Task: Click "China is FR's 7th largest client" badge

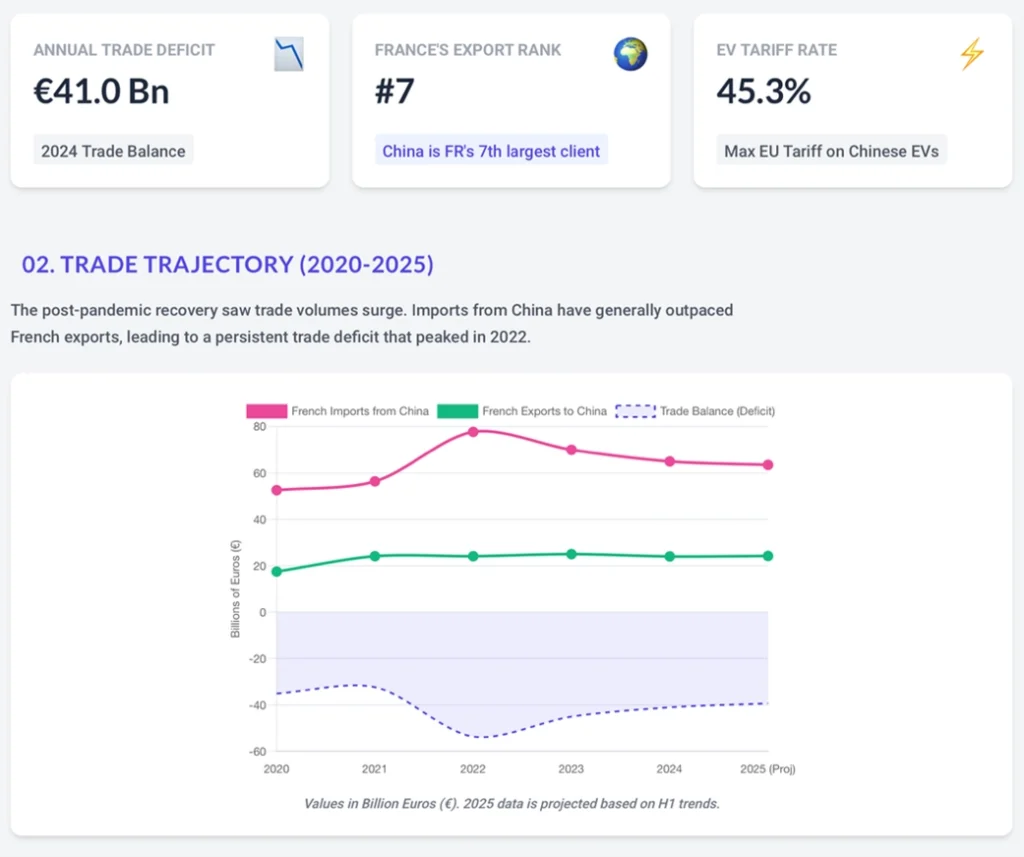Action: 491,152
